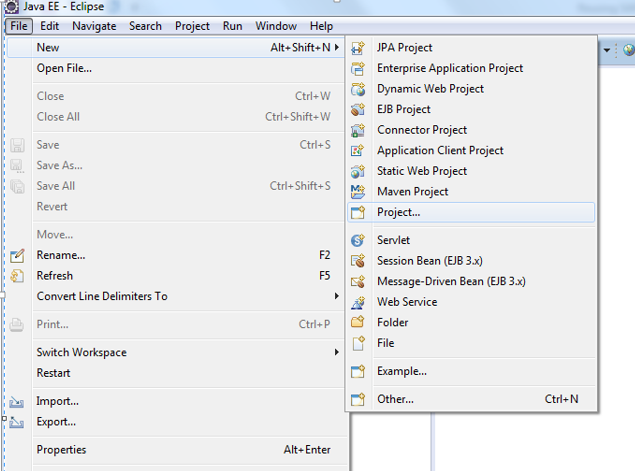Image resolution: width=635 pixels, height=471 pixels.
Task: Click the Application Client Project icon
Action: (x=358, y=151)
